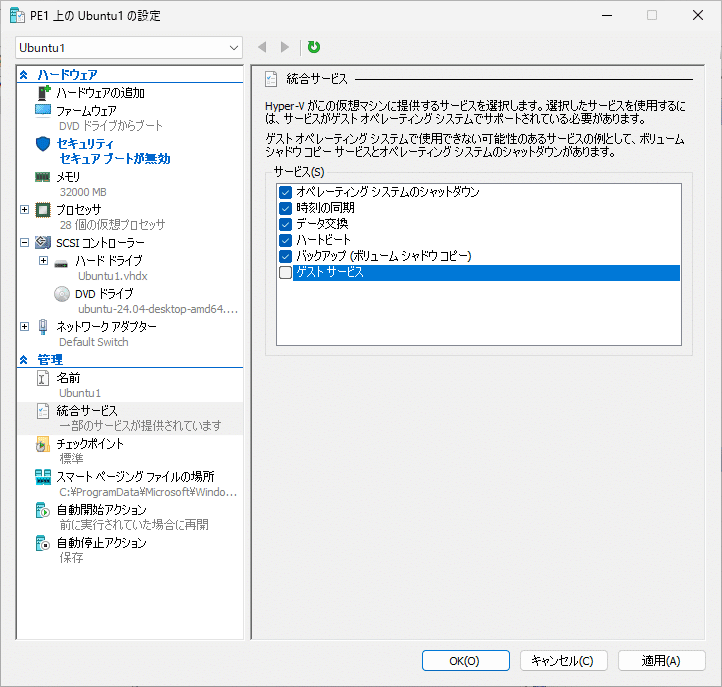Click the ubuntu-24.04-desktop-amd64 ISO entry
Screen dimensions: 722x687
click(x=158, y=309)
